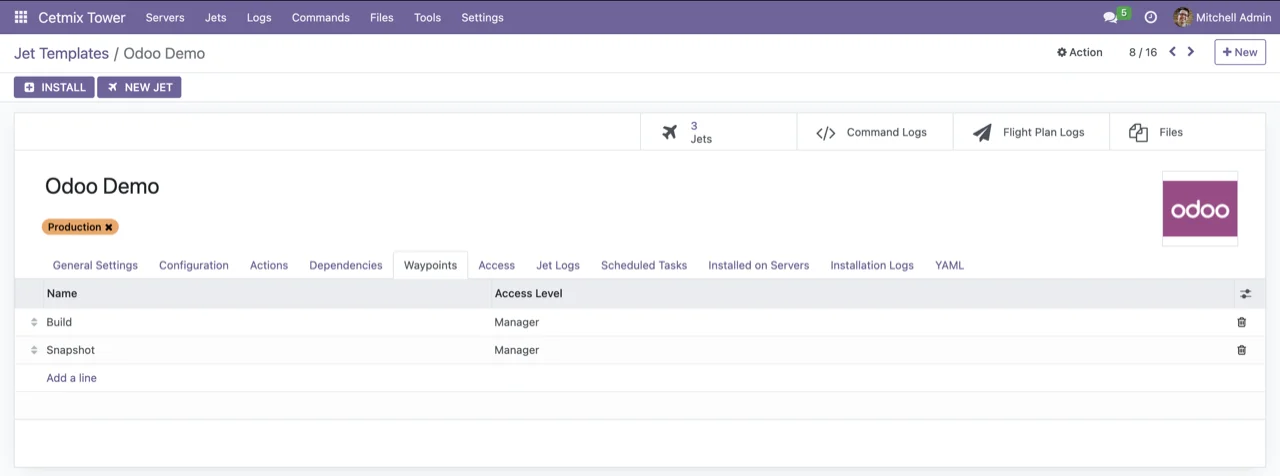
Task: Open column settings adjust icon
Action: 1245,294
